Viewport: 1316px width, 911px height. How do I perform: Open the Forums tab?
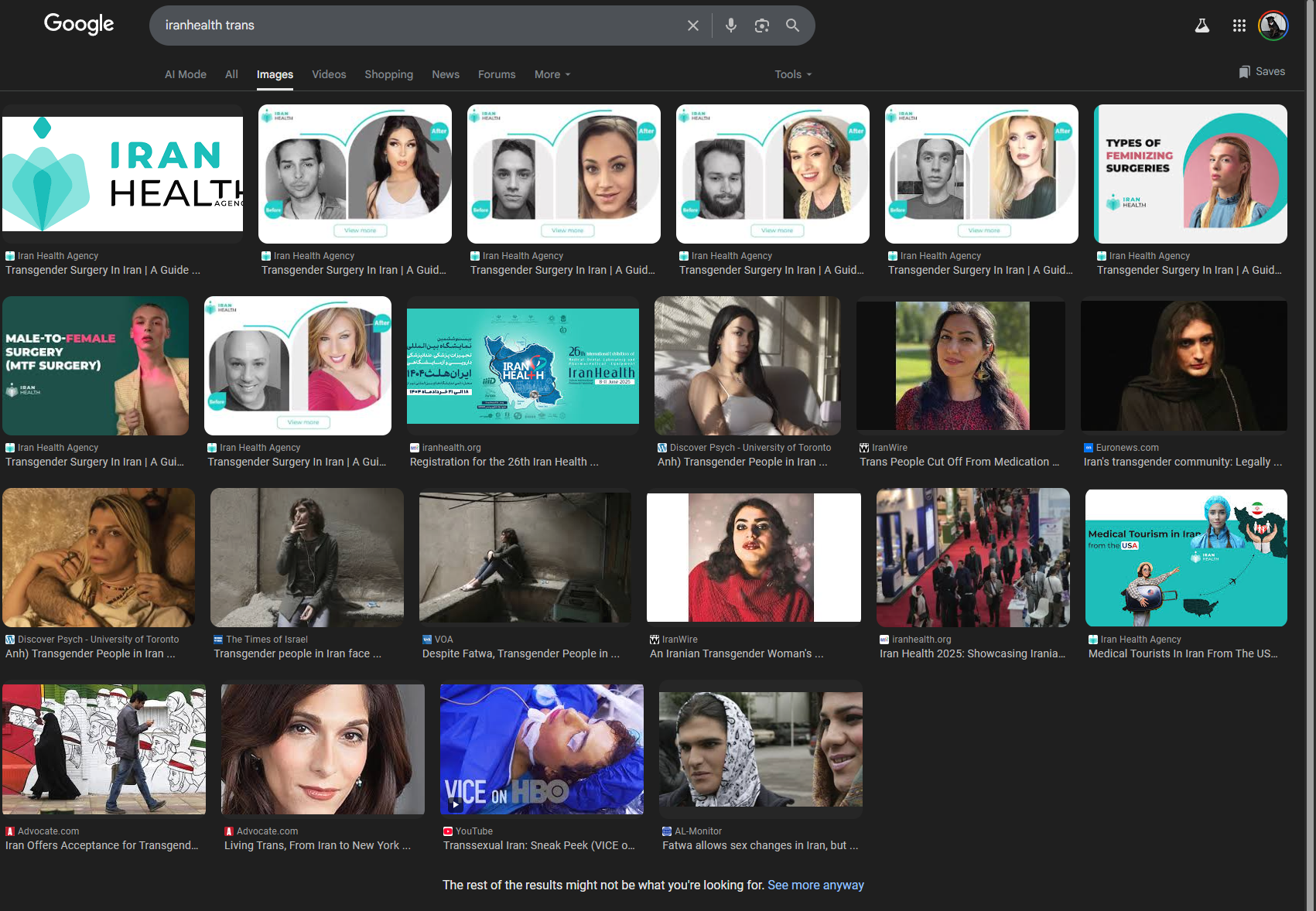click(497, 74)
